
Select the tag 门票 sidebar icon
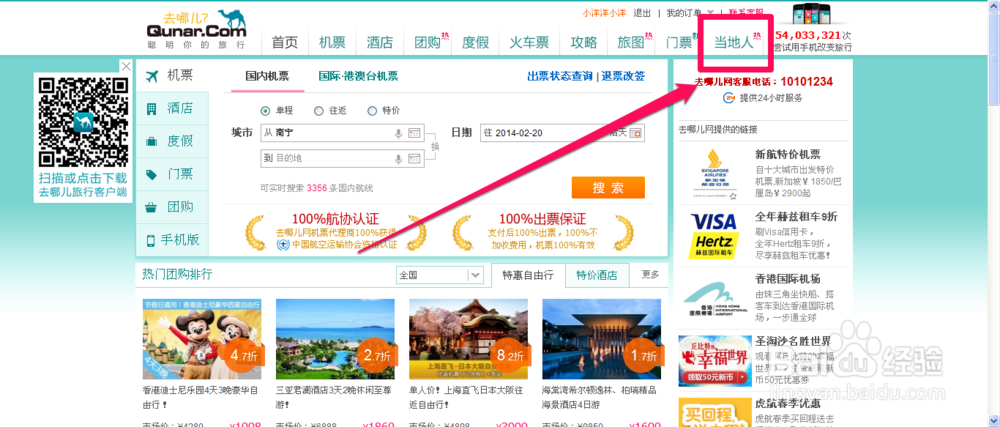click(x=152, y=175)
